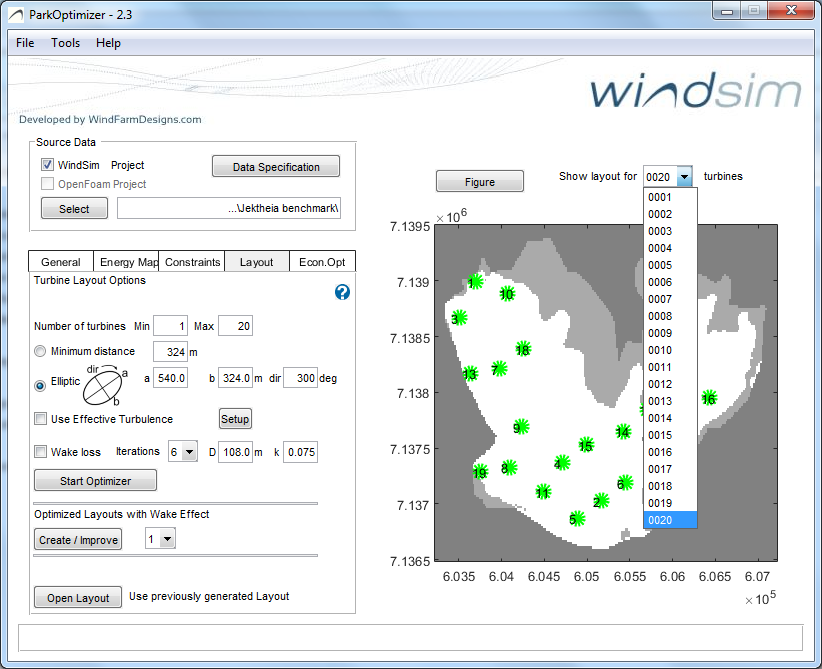Select turbine marker 18 on the map
This screenshot has height=669, width=822.
pos(523,349)
